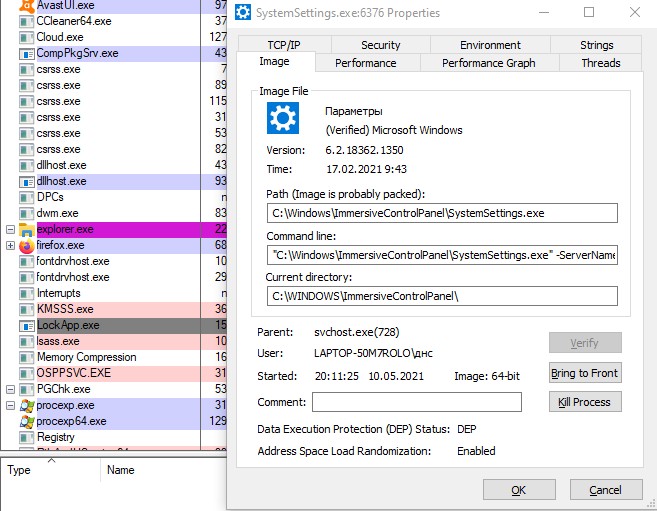
Task: Click the AvastUI.exe process icon
Action: click(x=27, y=6)
